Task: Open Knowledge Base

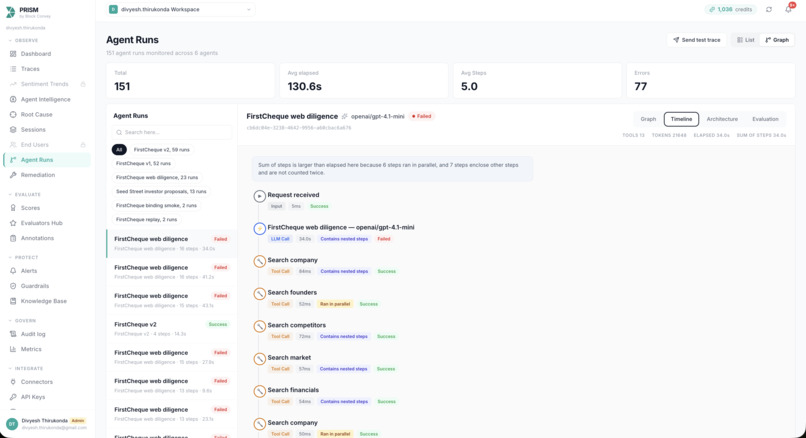Action: pos(46,301)
